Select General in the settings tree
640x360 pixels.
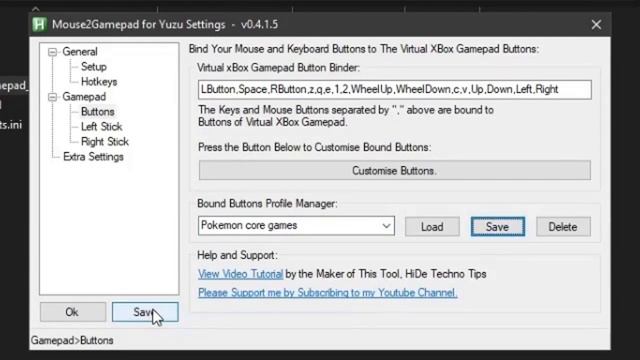[x=80, y=52]
